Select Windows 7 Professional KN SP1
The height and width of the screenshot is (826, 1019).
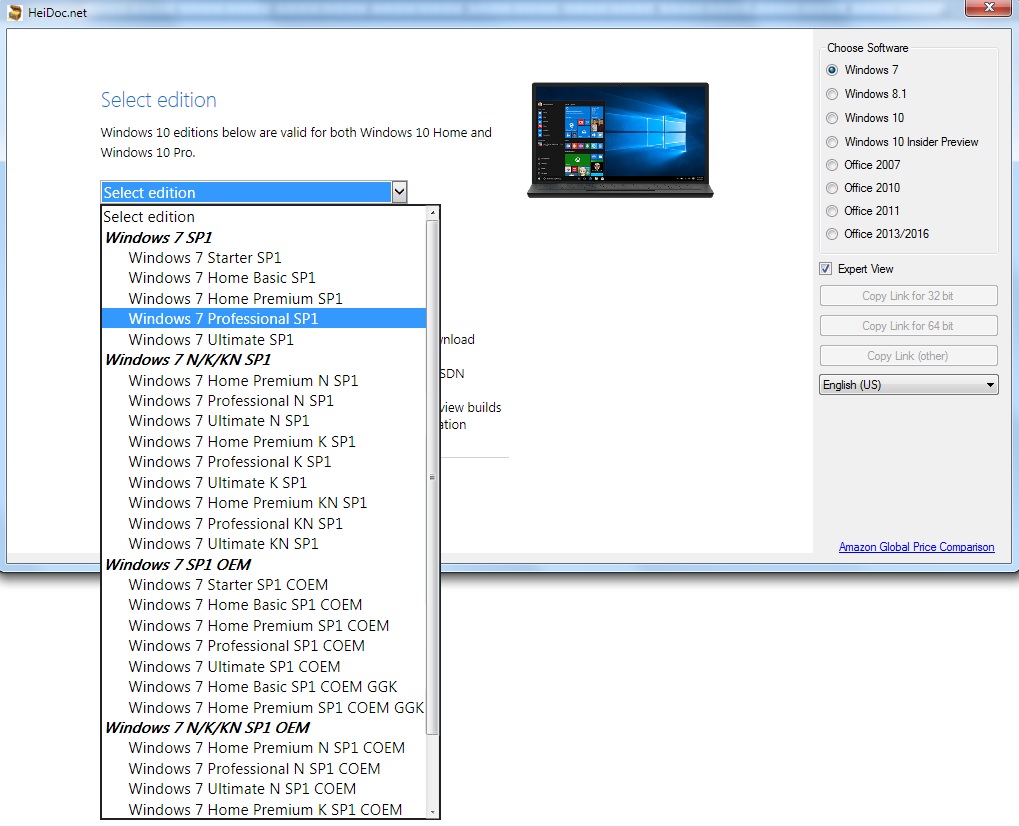tap(264, 523)
